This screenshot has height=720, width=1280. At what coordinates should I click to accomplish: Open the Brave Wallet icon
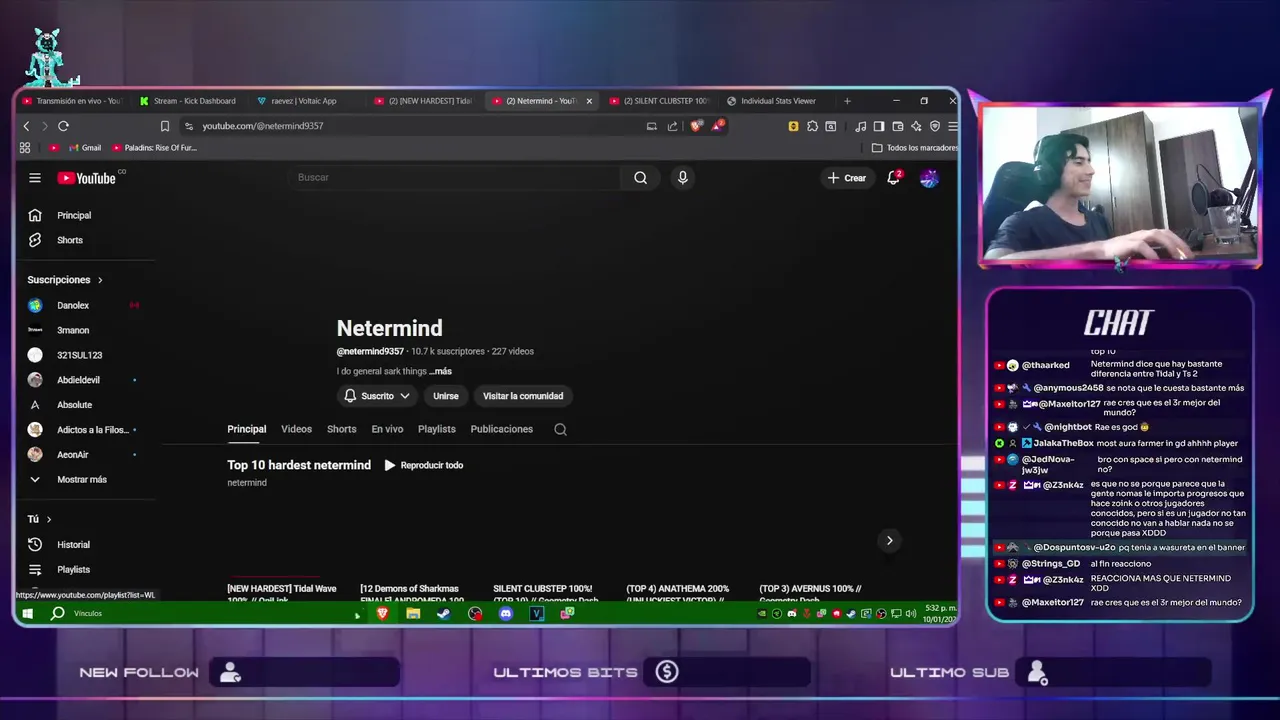coord(897,126)
